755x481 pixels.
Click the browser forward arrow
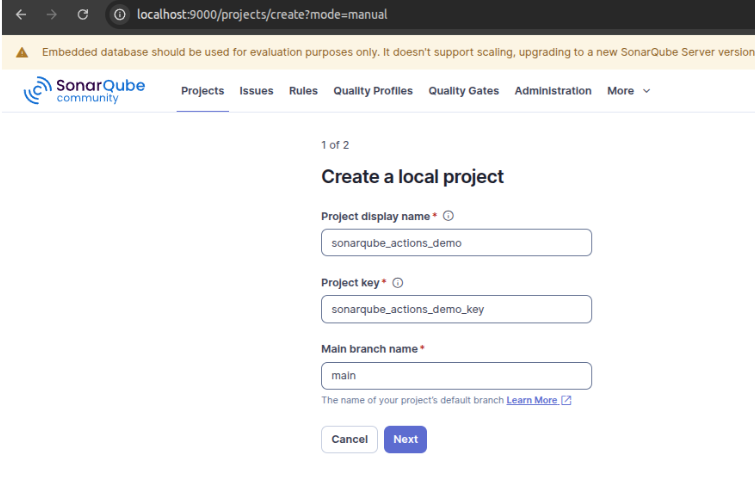52,14
